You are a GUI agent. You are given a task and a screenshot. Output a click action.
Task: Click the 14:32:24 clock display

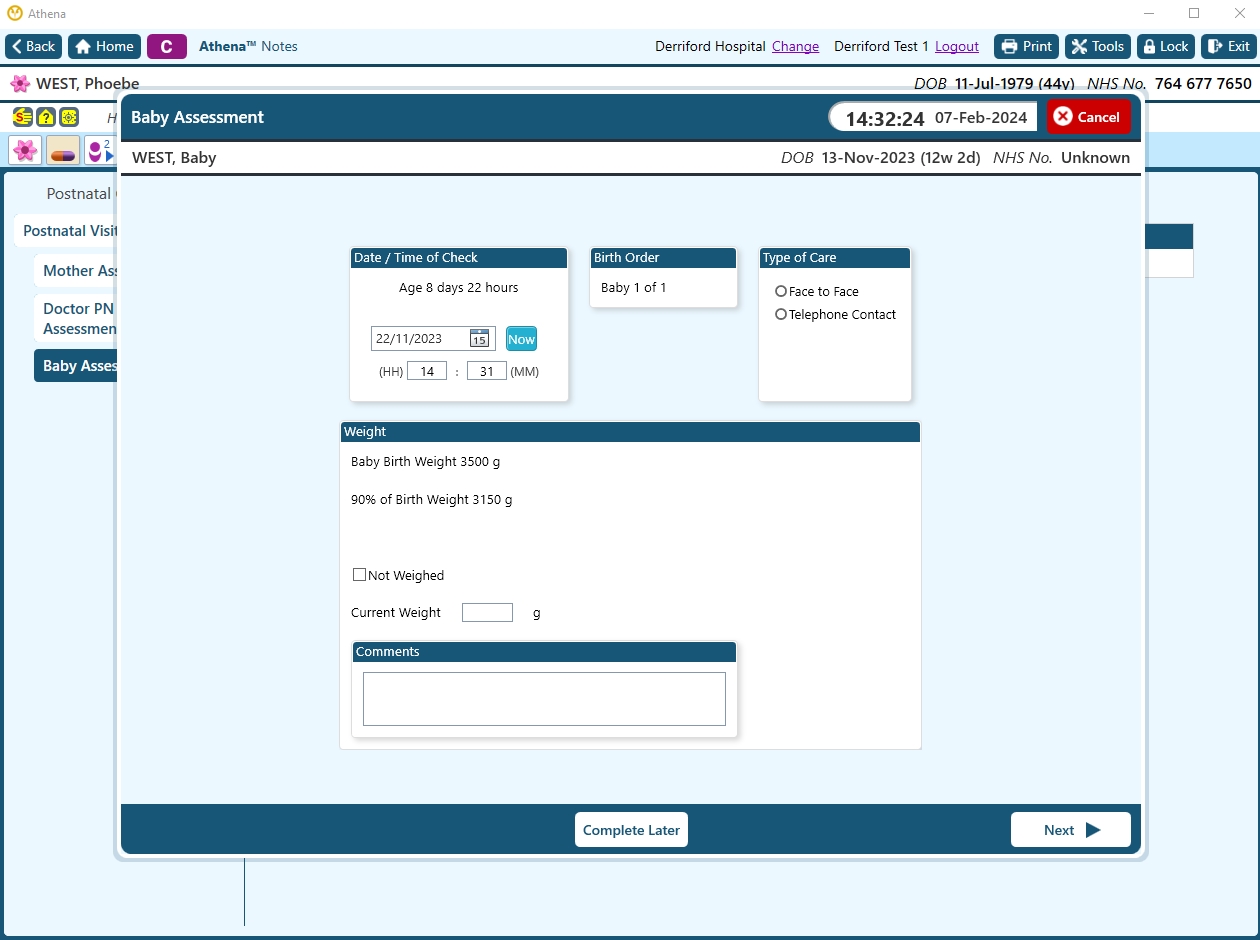[885, 118]
